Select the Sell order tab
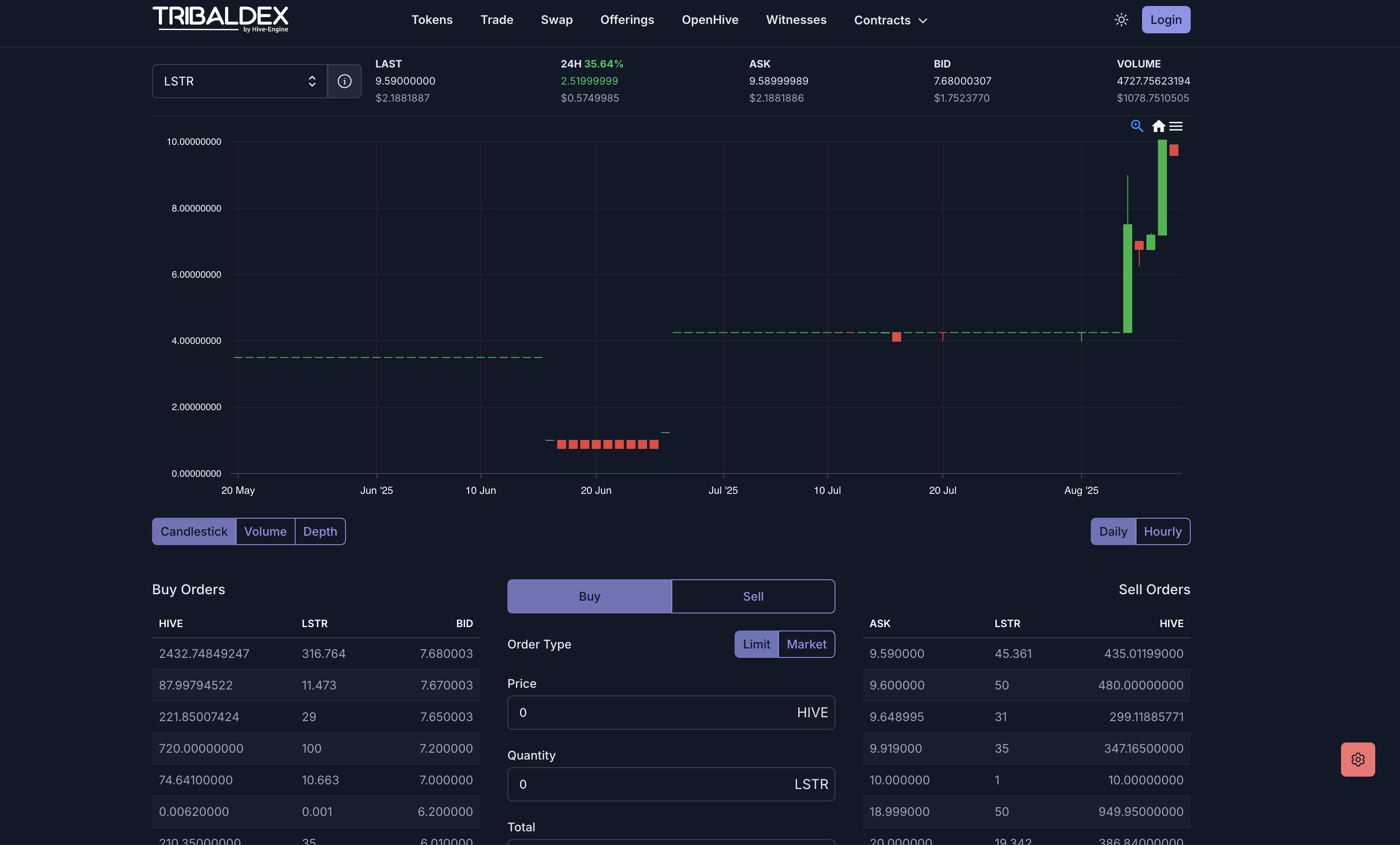This screenshot has width=1400, height=845. coord(753,596)
